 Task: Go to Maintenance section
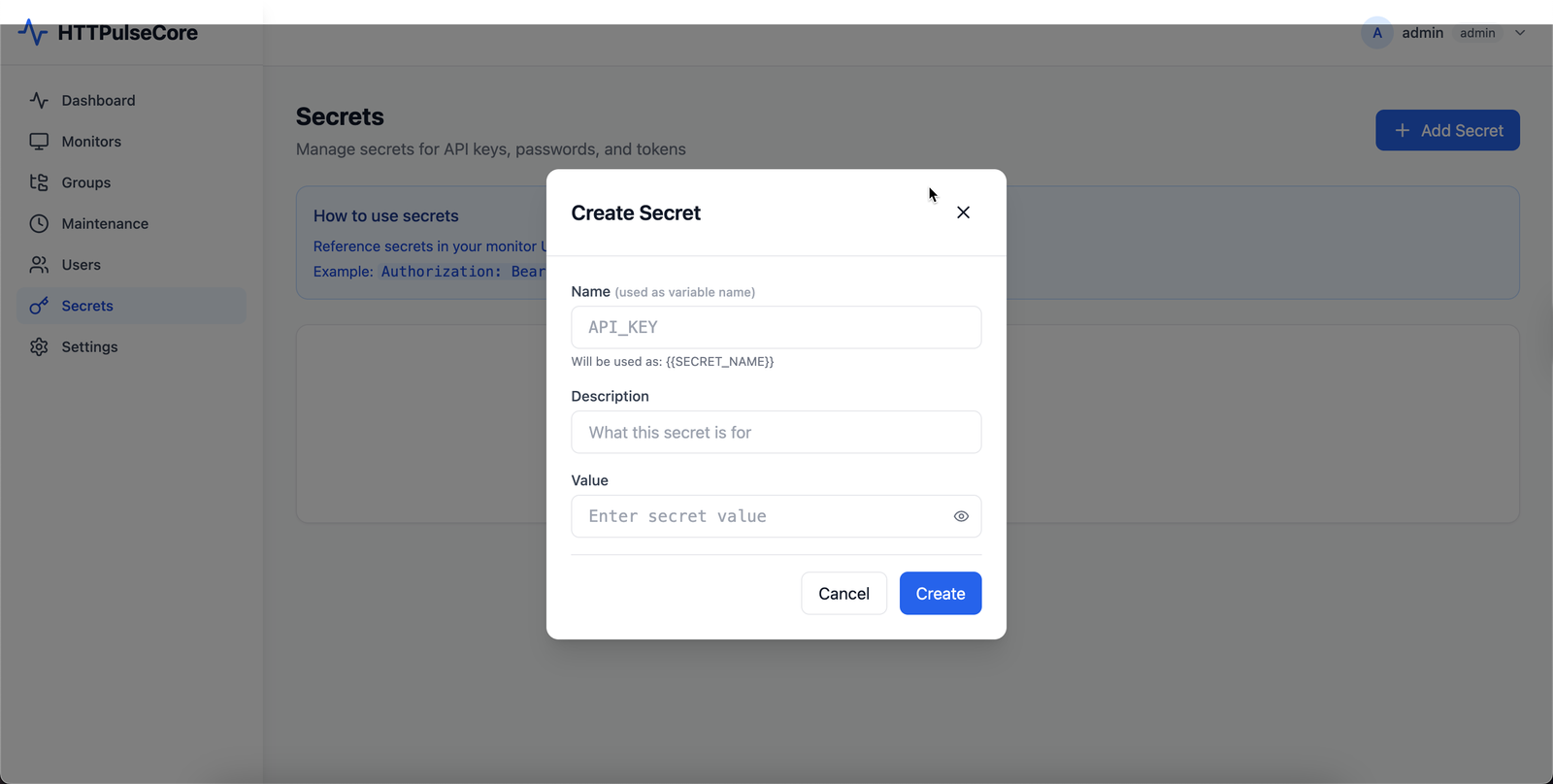click(x=105, y=223)
